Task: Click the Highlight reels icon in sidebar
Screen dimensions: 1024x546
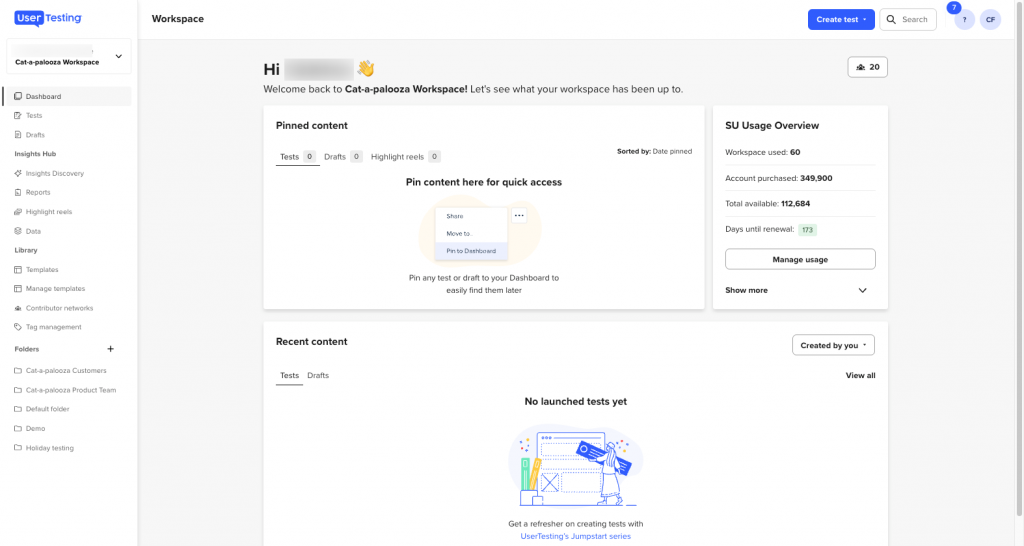Action: pyautogui.click(x=18, y=212)
